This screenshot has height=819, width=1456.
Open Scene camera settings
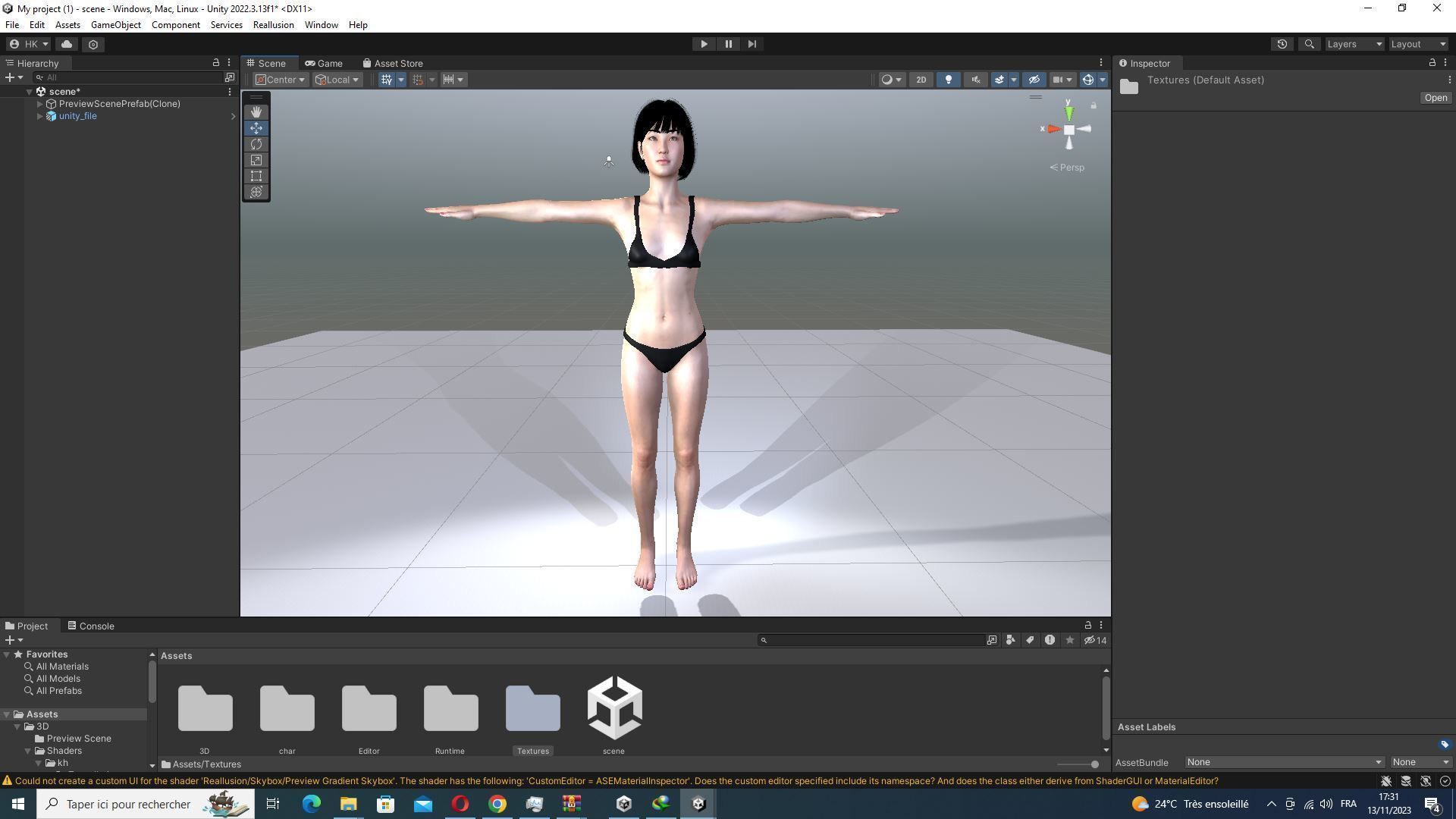(1062, 80)
